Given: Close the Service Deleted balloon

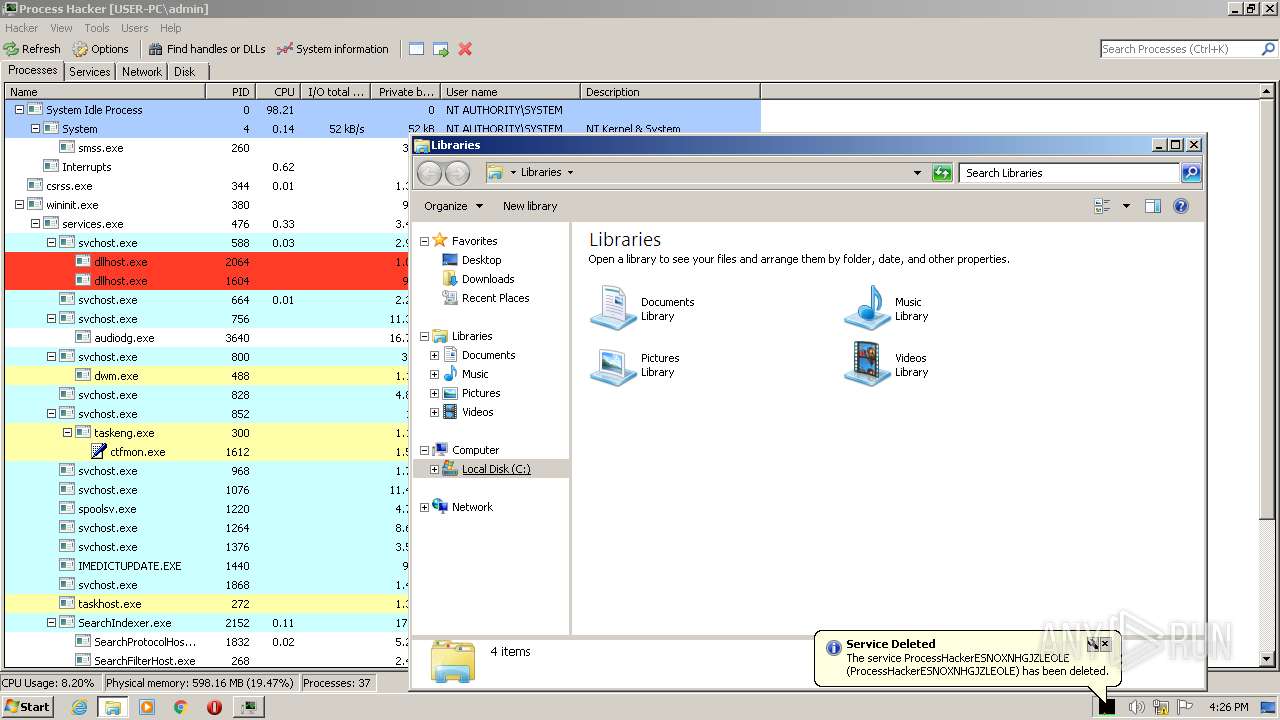Looking at the screenshot, I should (1105, 644).
